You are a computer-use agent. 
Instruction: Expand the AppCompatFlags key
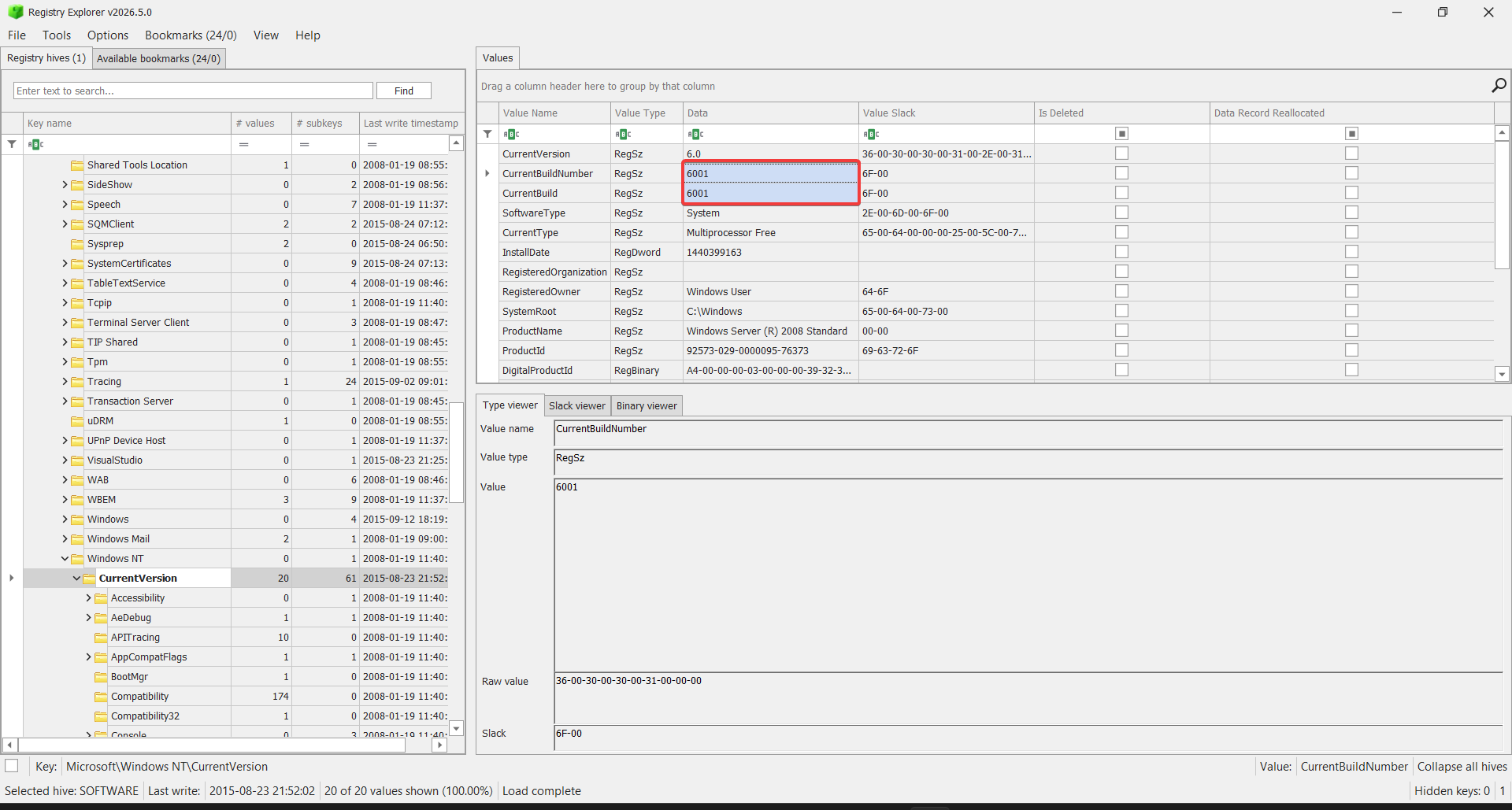click(88, 657)
